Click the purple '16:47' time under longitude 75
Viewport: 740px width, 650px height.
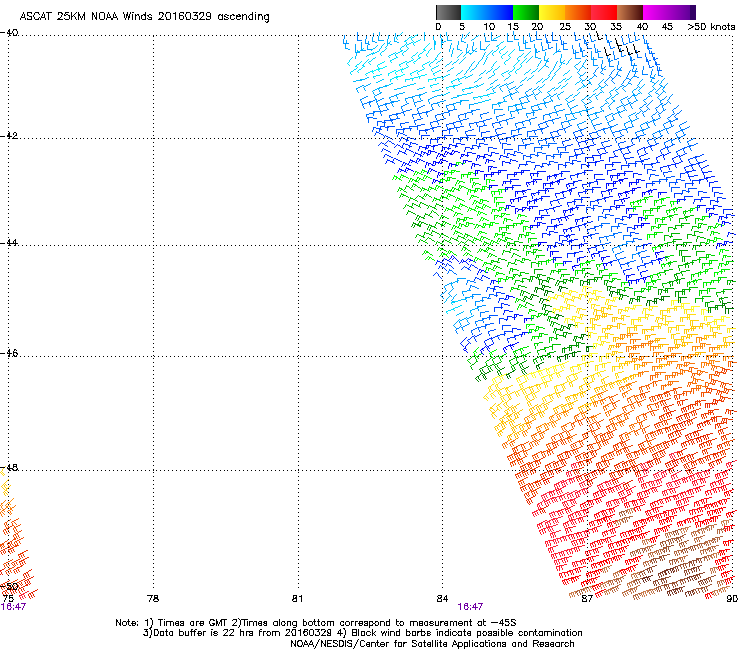tap(13, 607)
